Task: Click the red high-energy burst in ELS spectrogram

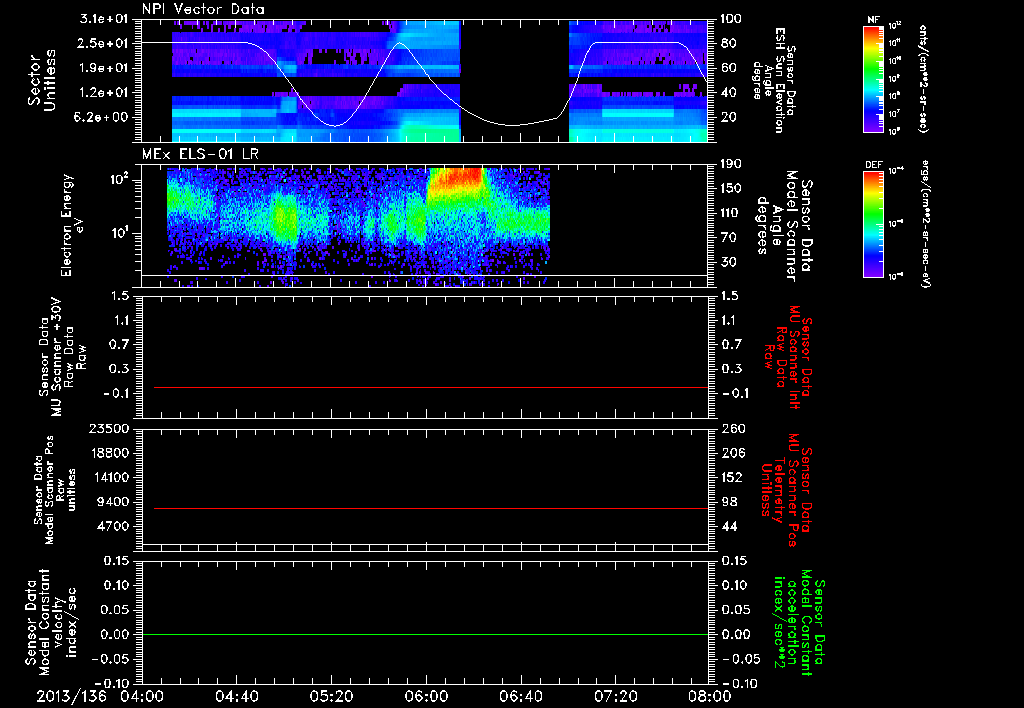Action: pos(457,182)
